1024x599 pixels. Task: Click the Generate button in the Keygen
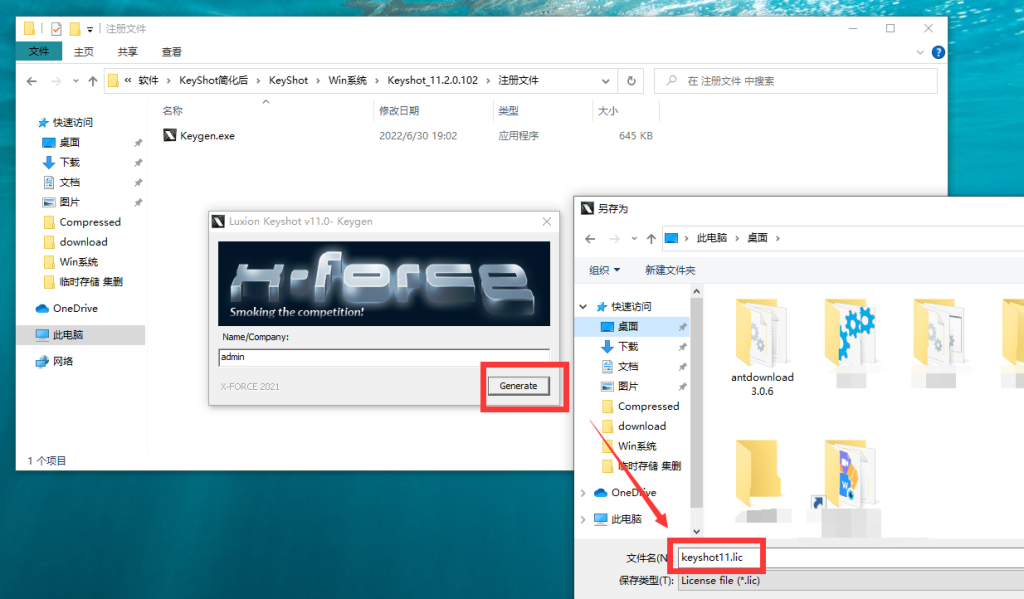(519, 386)
